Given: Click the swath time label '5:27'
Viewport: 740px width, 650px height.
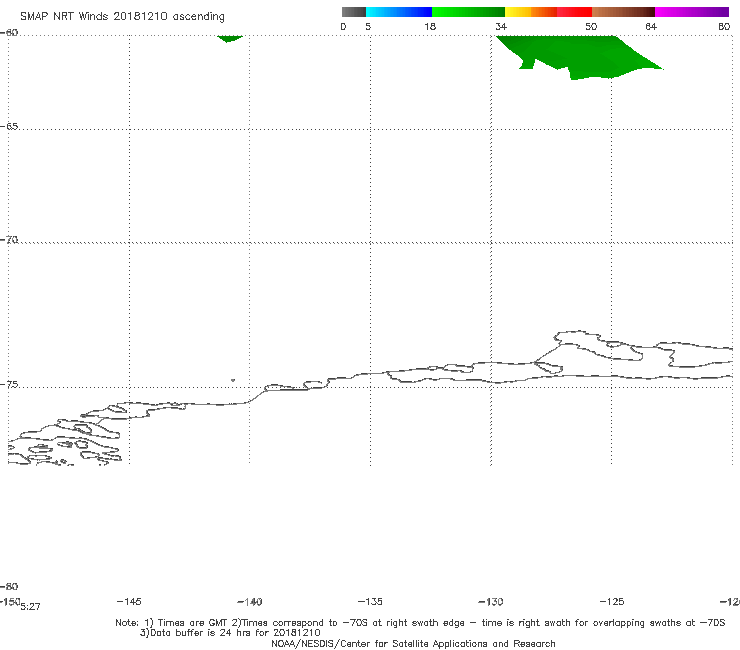Looking at the screenshot, I should tap(30, 607).
